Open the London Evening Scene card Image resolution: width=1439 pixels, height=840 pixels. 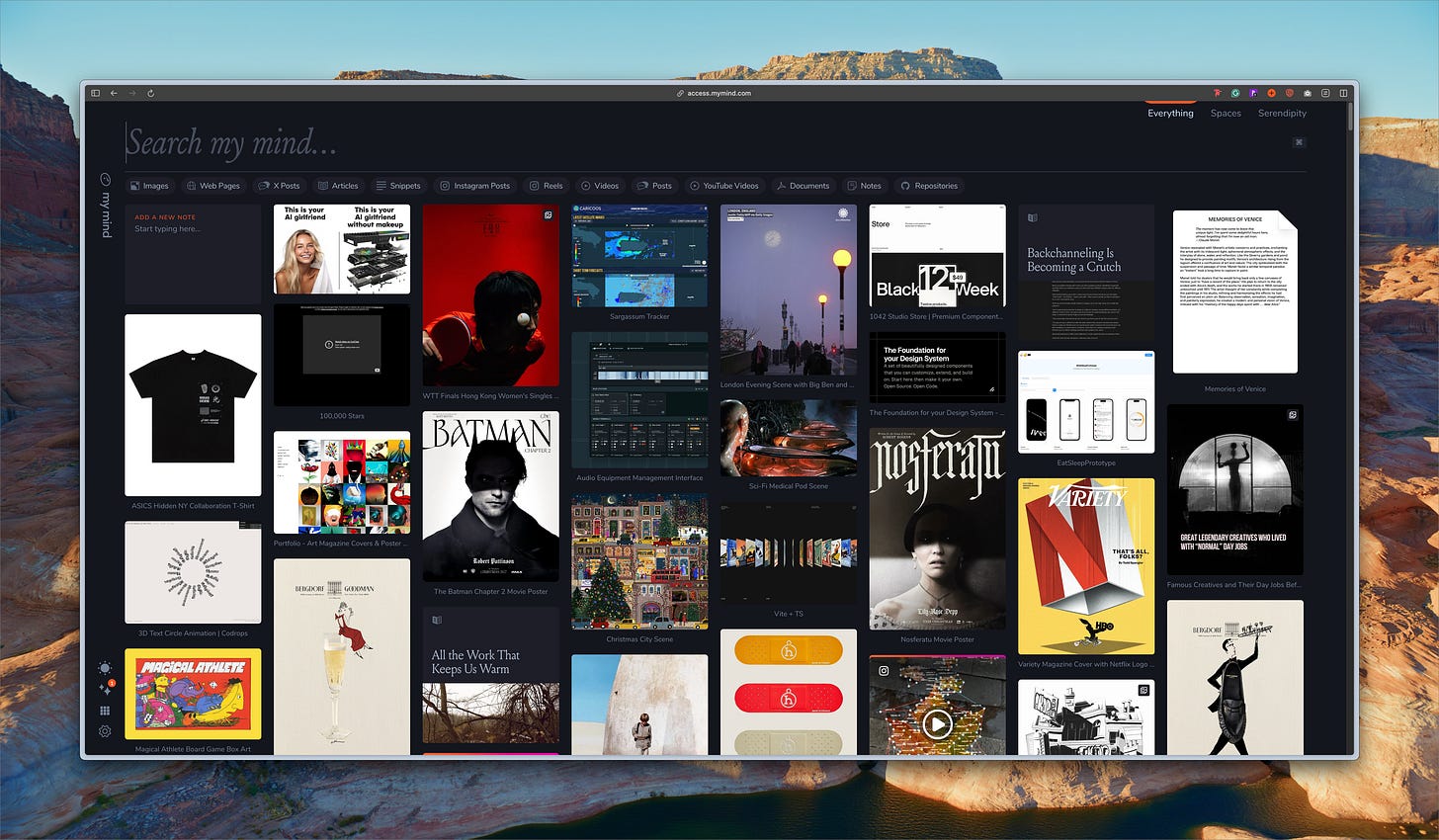tap(789, 290)
